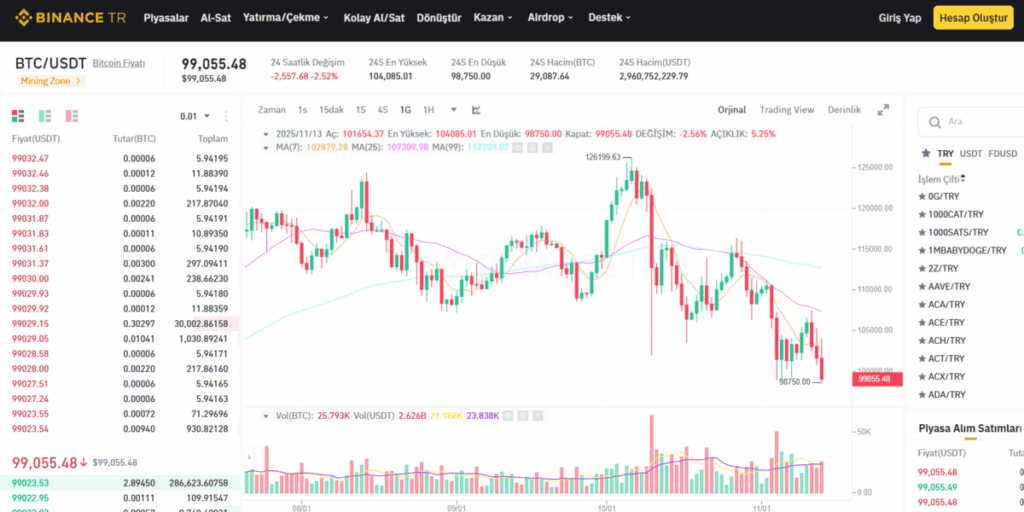Click Giriş Yap login link

tap(900, 18)
